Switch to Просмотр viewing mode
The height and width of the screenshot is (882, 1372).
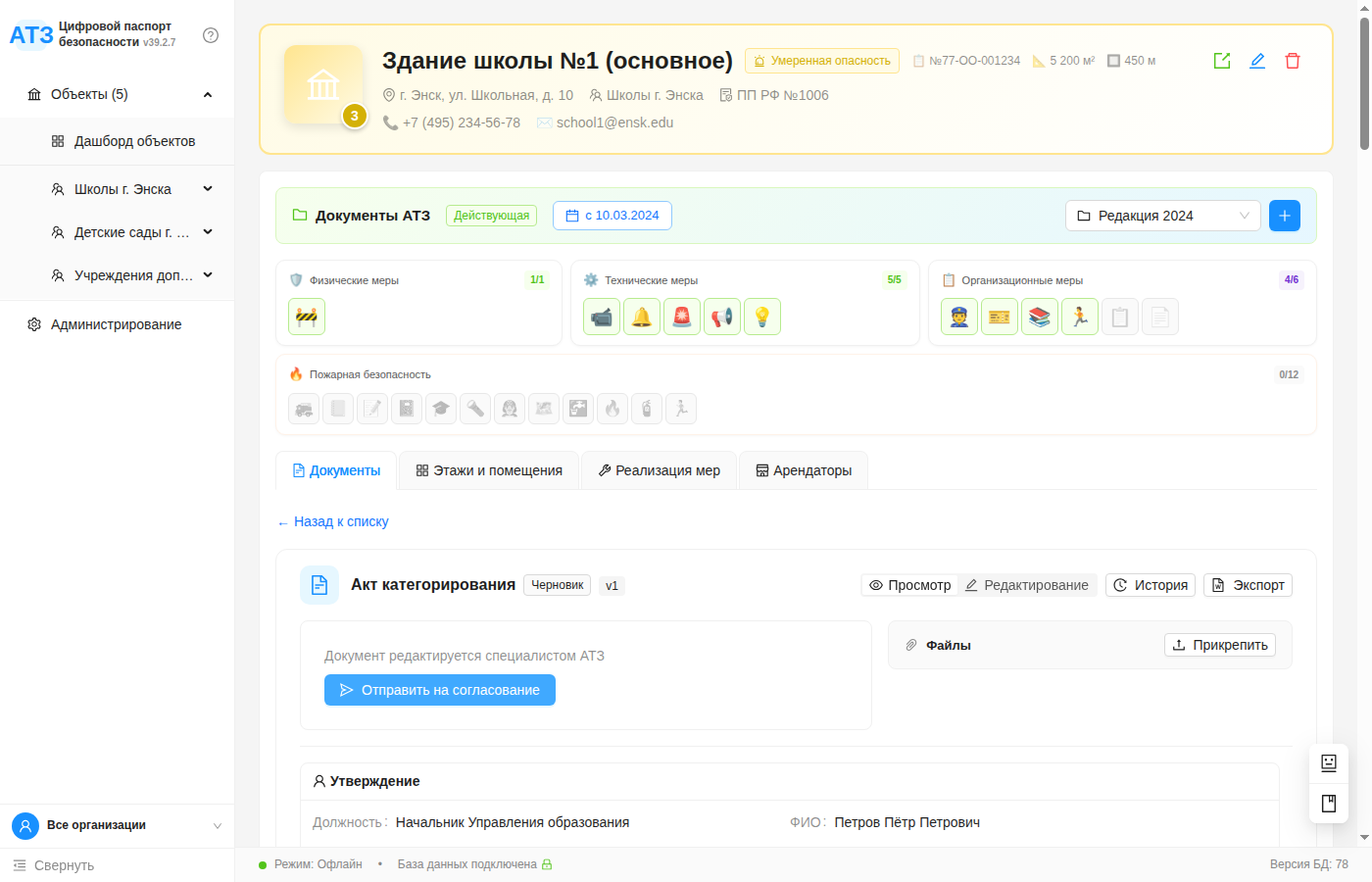[909, 585]
